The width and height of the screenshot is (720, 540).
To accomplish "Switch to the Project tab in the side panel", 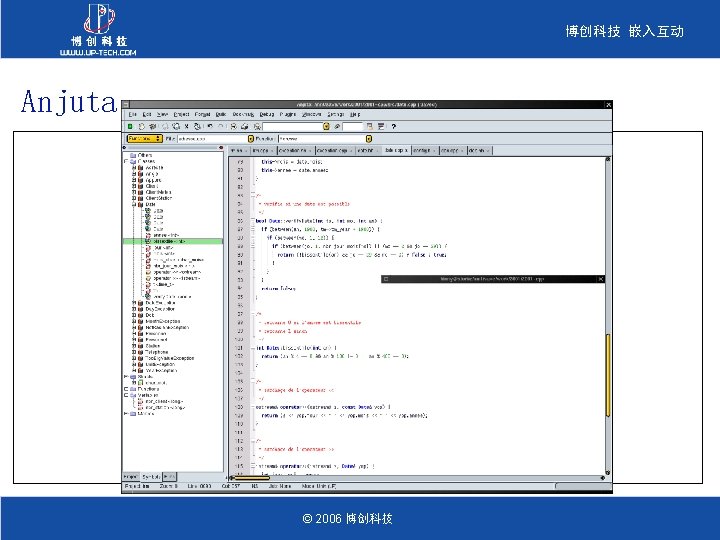I will click(x=131, y=477).
